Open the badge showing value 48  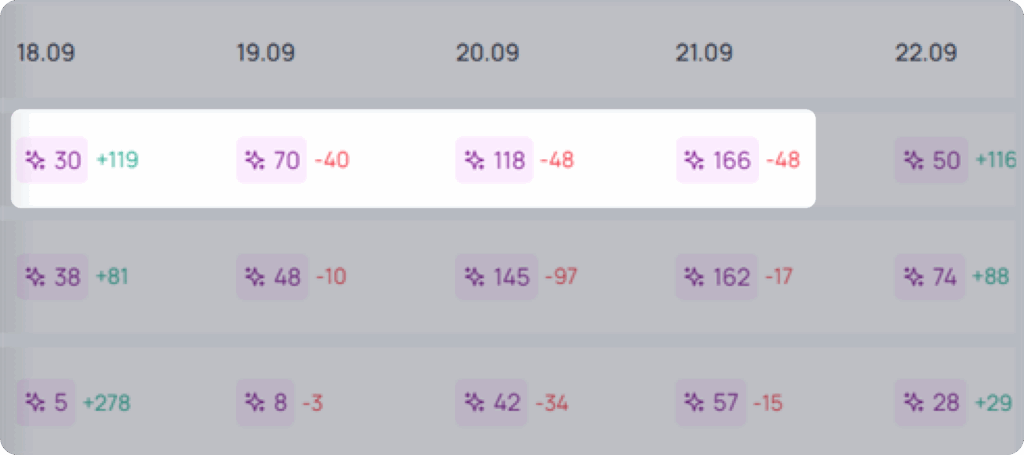tap(272, 277)
